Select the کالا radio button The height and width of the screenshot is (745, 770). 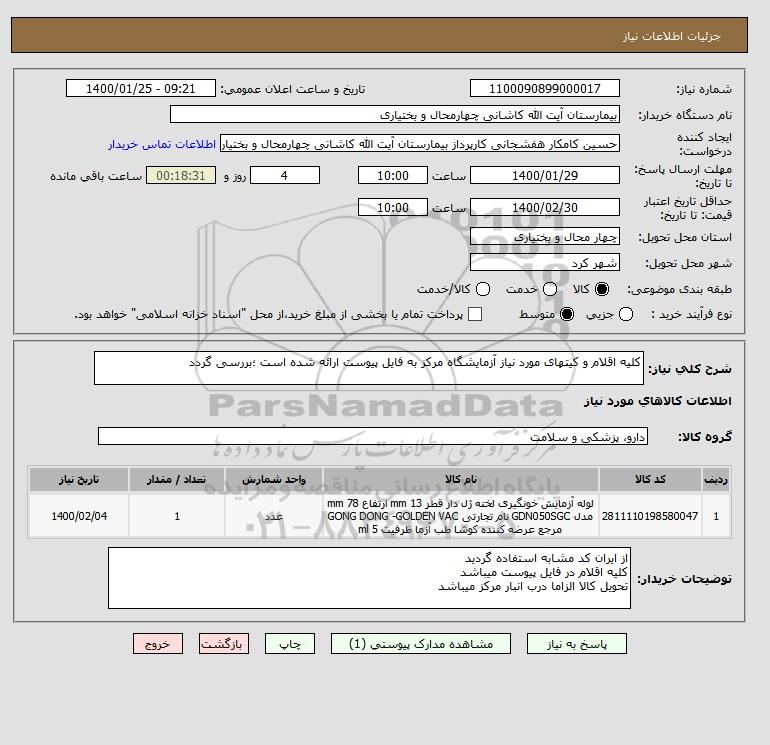[x=602, y=289]
